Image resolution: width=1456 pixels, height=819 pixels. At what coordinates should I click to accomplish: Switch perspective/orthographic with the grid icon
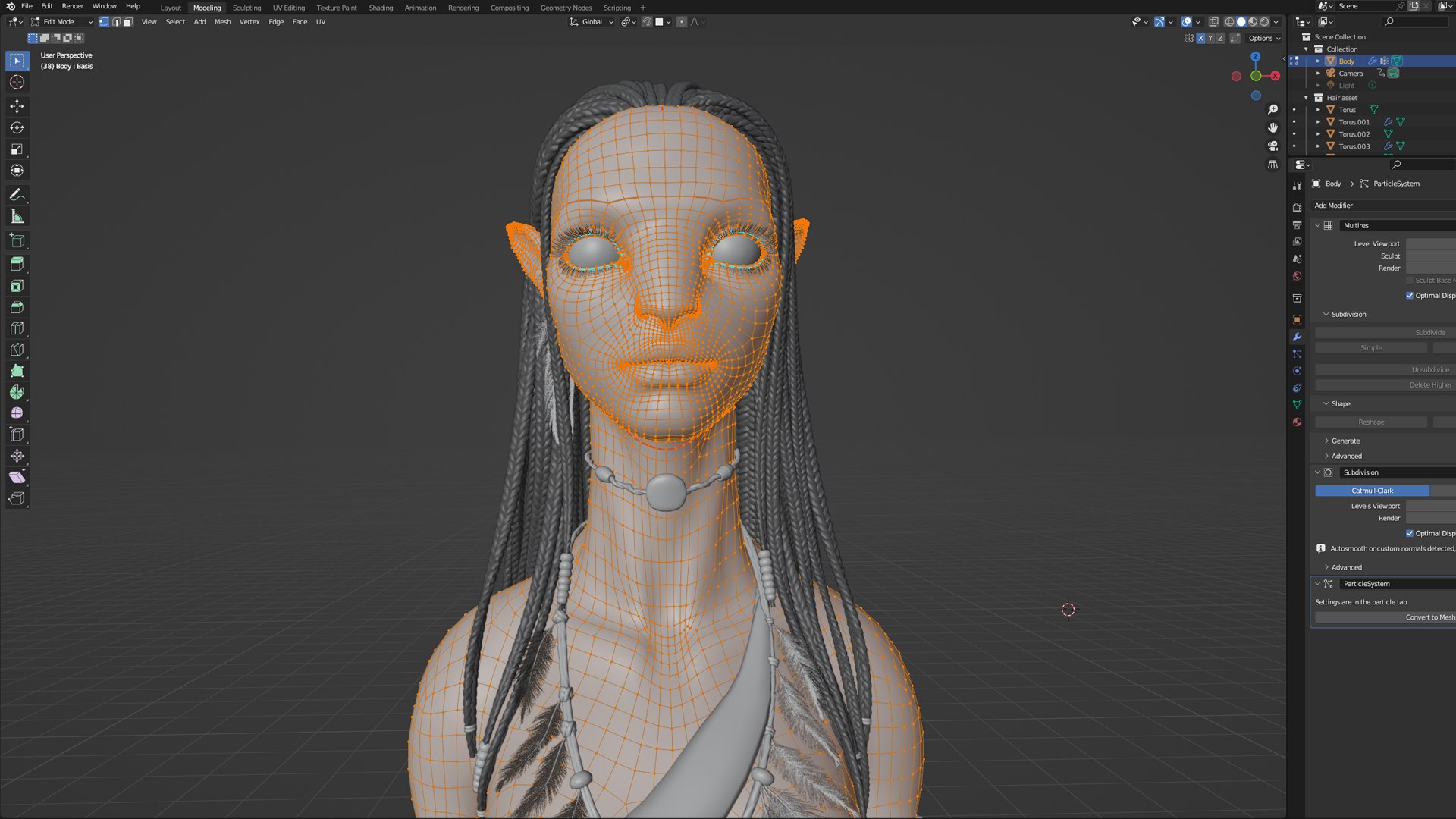coord(1272,164)
